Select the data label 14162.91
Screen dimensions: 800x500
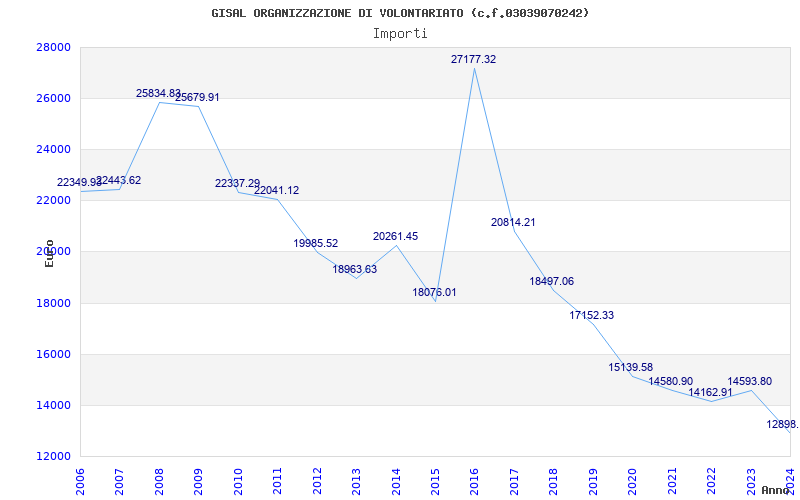coord(710,392)
